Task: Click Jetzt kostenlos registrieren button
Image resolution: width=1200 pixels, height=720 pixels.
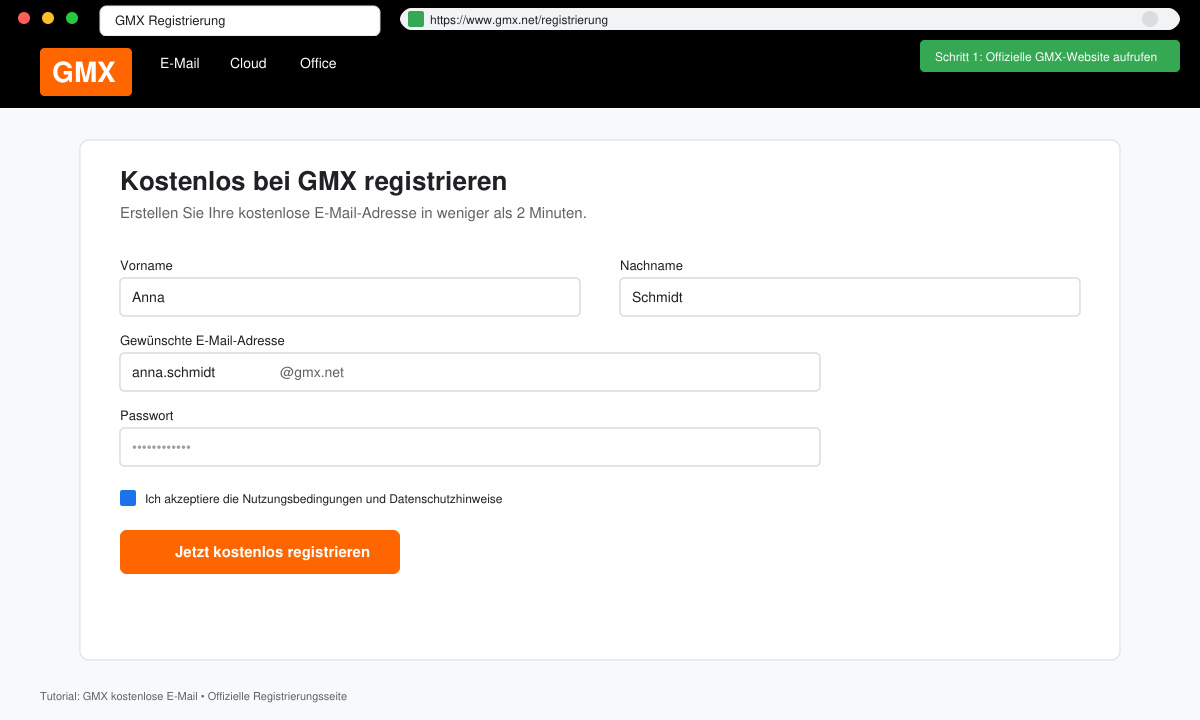Action: (x=260, y=552)
